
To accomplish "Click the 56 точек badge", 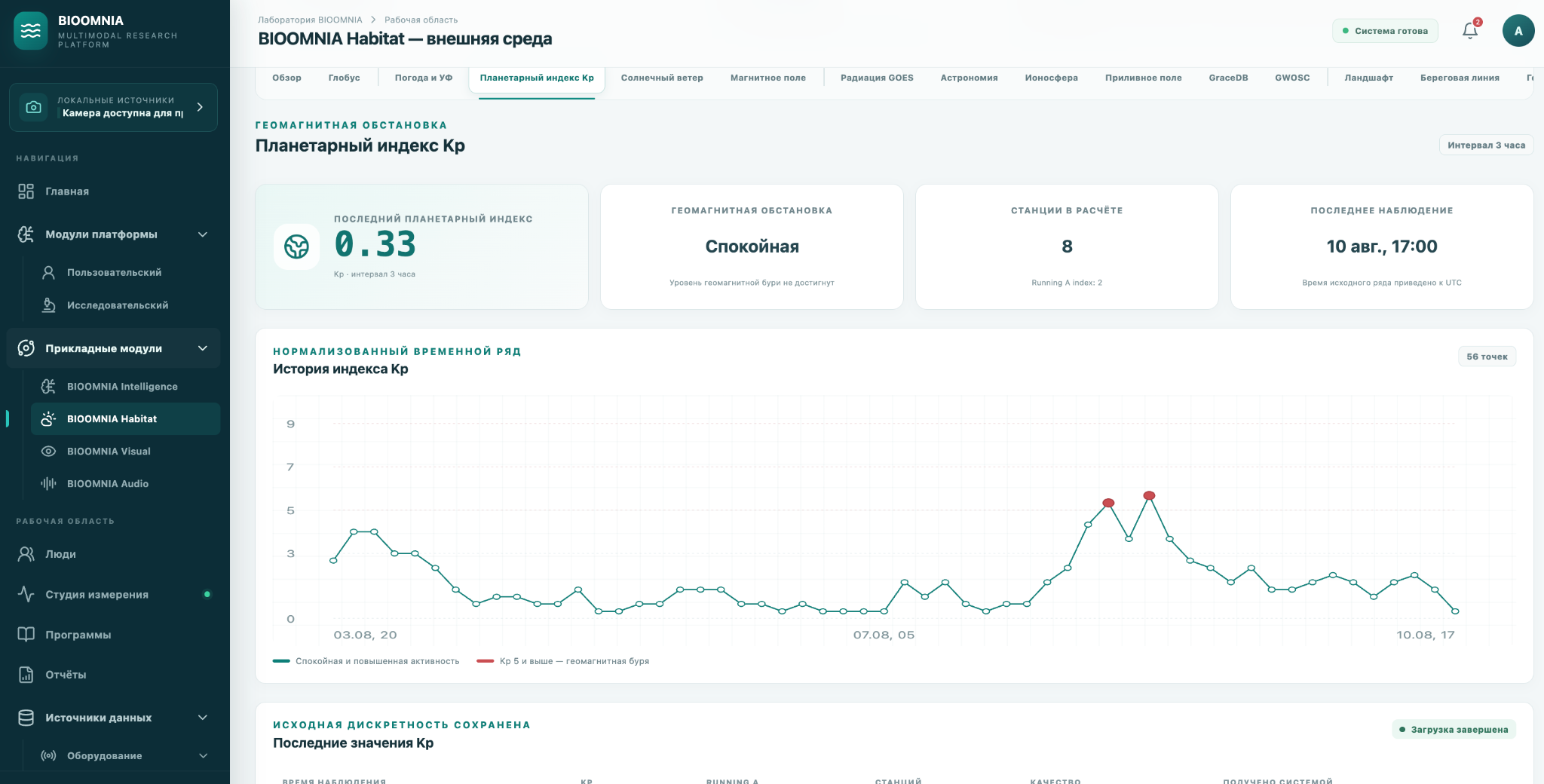I will click(x=1487, y=357).
